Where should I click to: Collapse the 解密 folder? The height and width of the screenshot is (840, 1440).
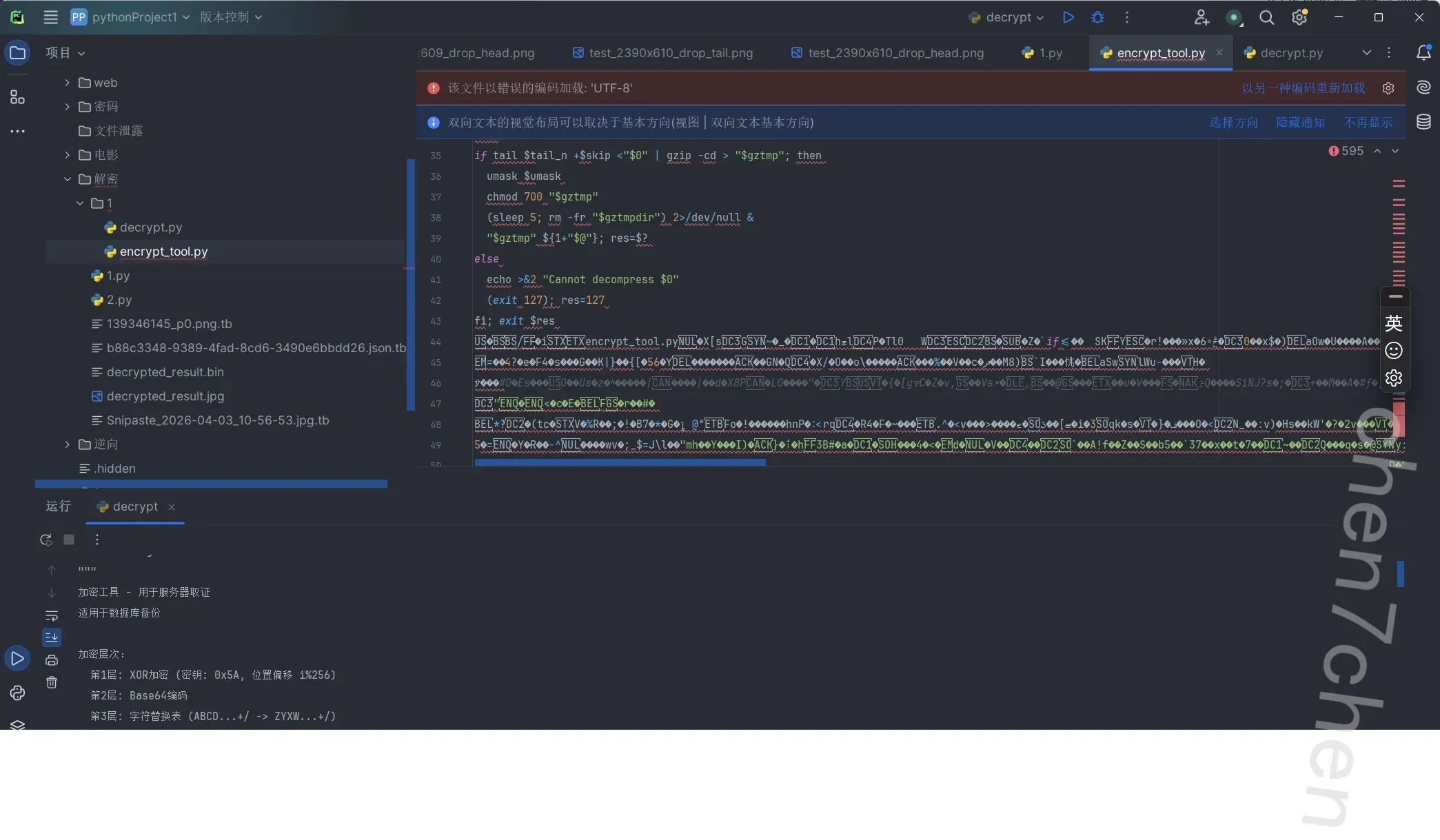click(67, 179)
